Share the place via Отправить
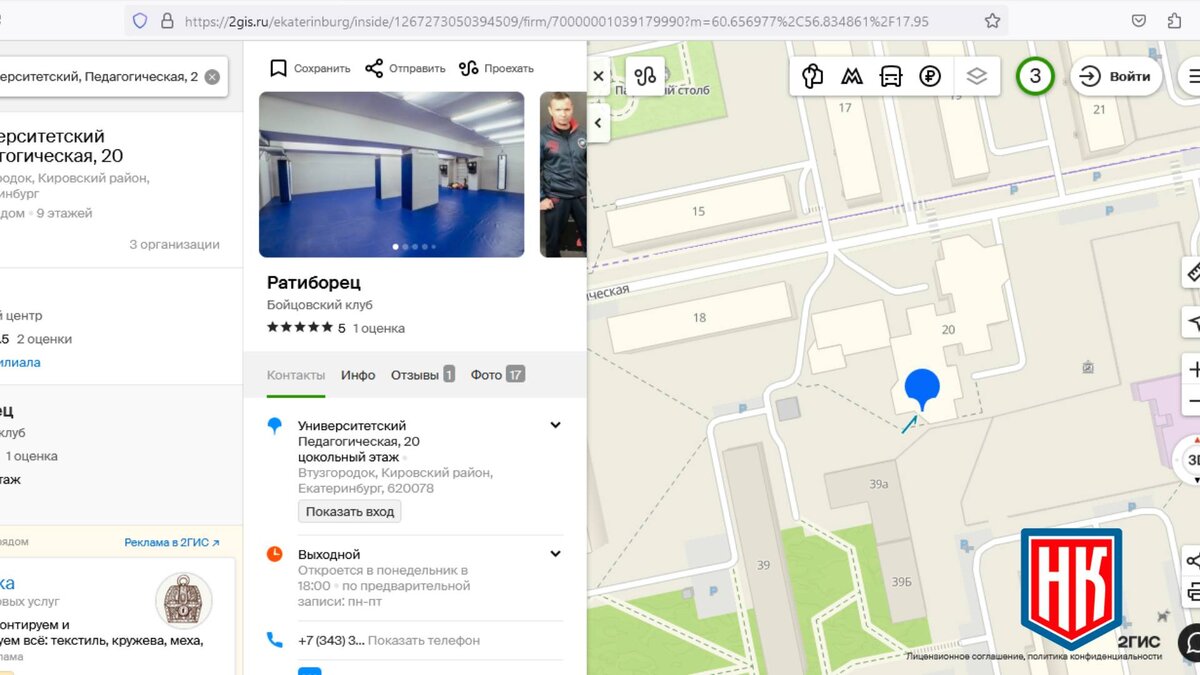The width and height of the screenshot is (1200, 675). tap(405, 68)
